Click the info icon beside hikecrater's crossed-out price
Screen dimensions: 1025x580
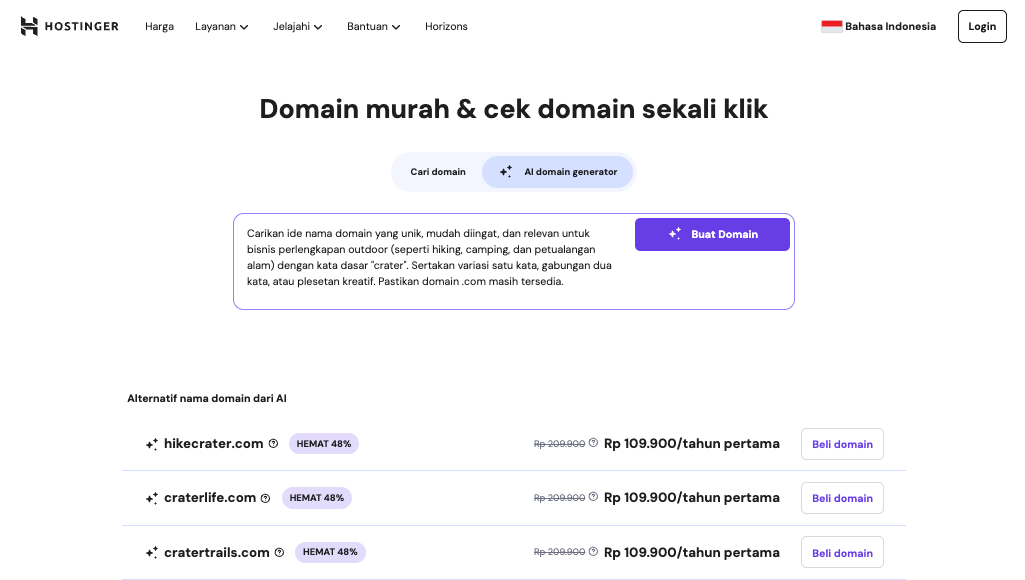pyautogui.click(x=592, y=441)
